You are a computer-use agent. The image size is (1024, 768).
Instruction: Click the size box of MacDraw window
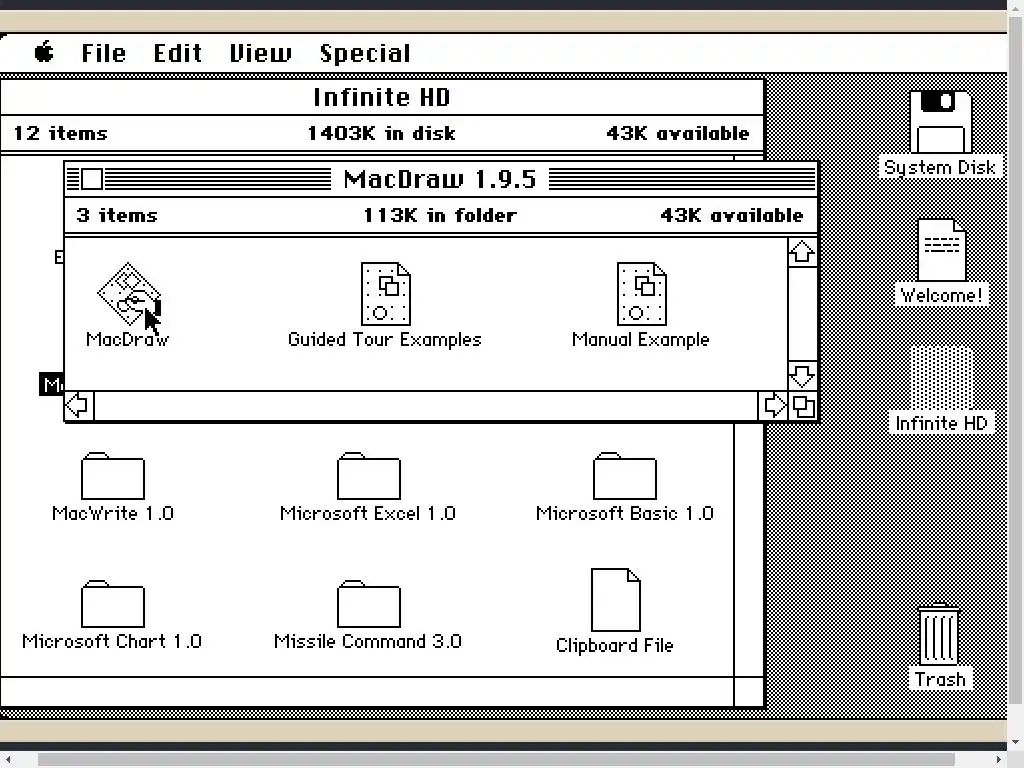click(803, 406)
